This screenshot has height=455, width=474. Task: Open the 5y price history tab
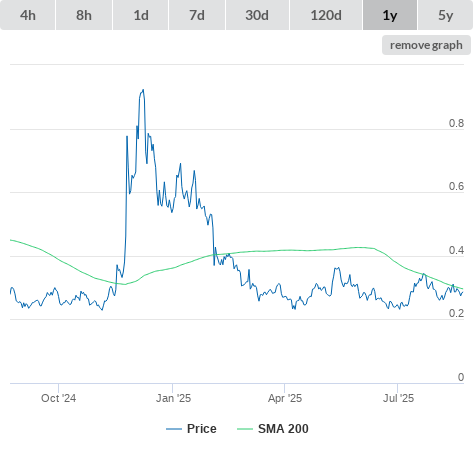(x=445, y=15)
